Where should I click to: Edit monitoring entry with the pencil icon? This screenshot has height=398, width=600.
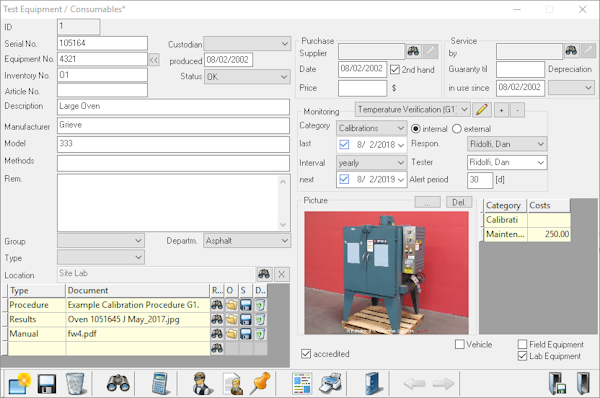482,110
